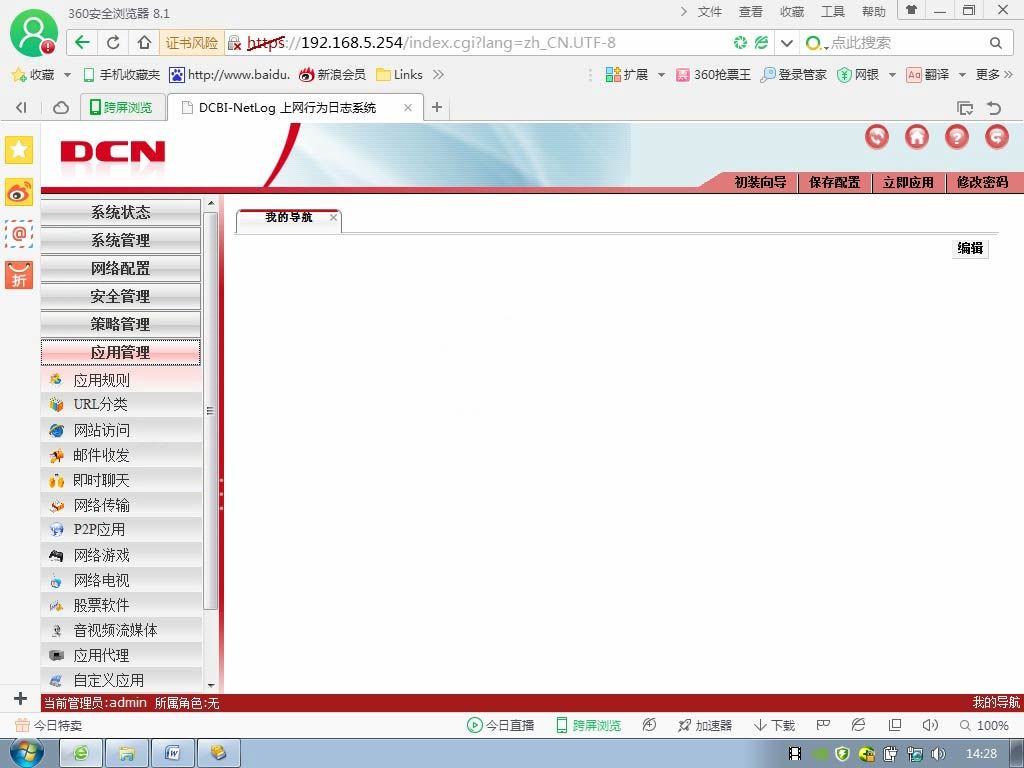The width and height of the screenshot is (1024, 768).
Task: Click the sidebar Weibo icon
Action: coord(19,193)
